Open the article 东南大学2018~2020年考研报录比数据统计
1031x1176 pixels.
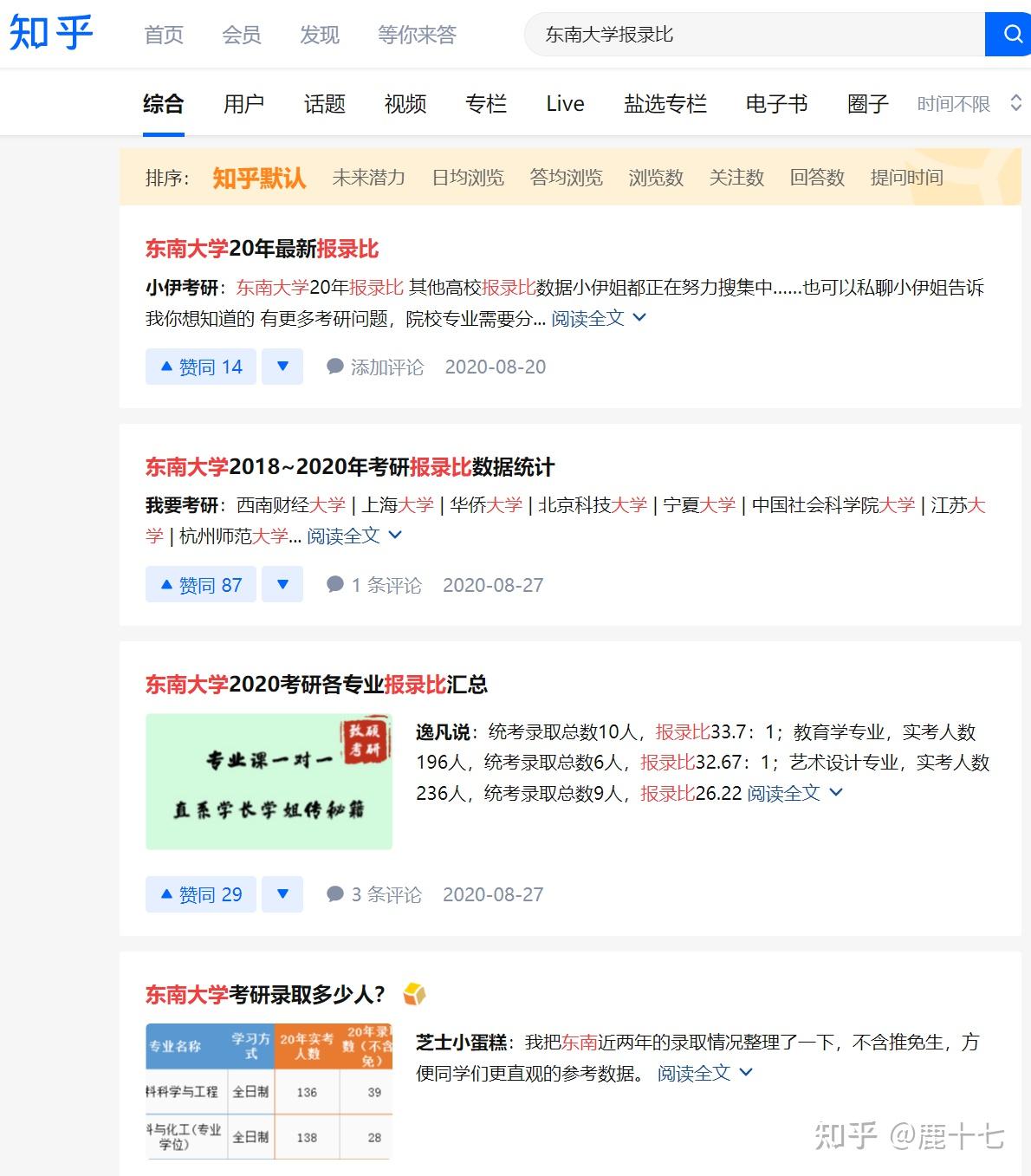pyautogui.click(x=349, y=467)
